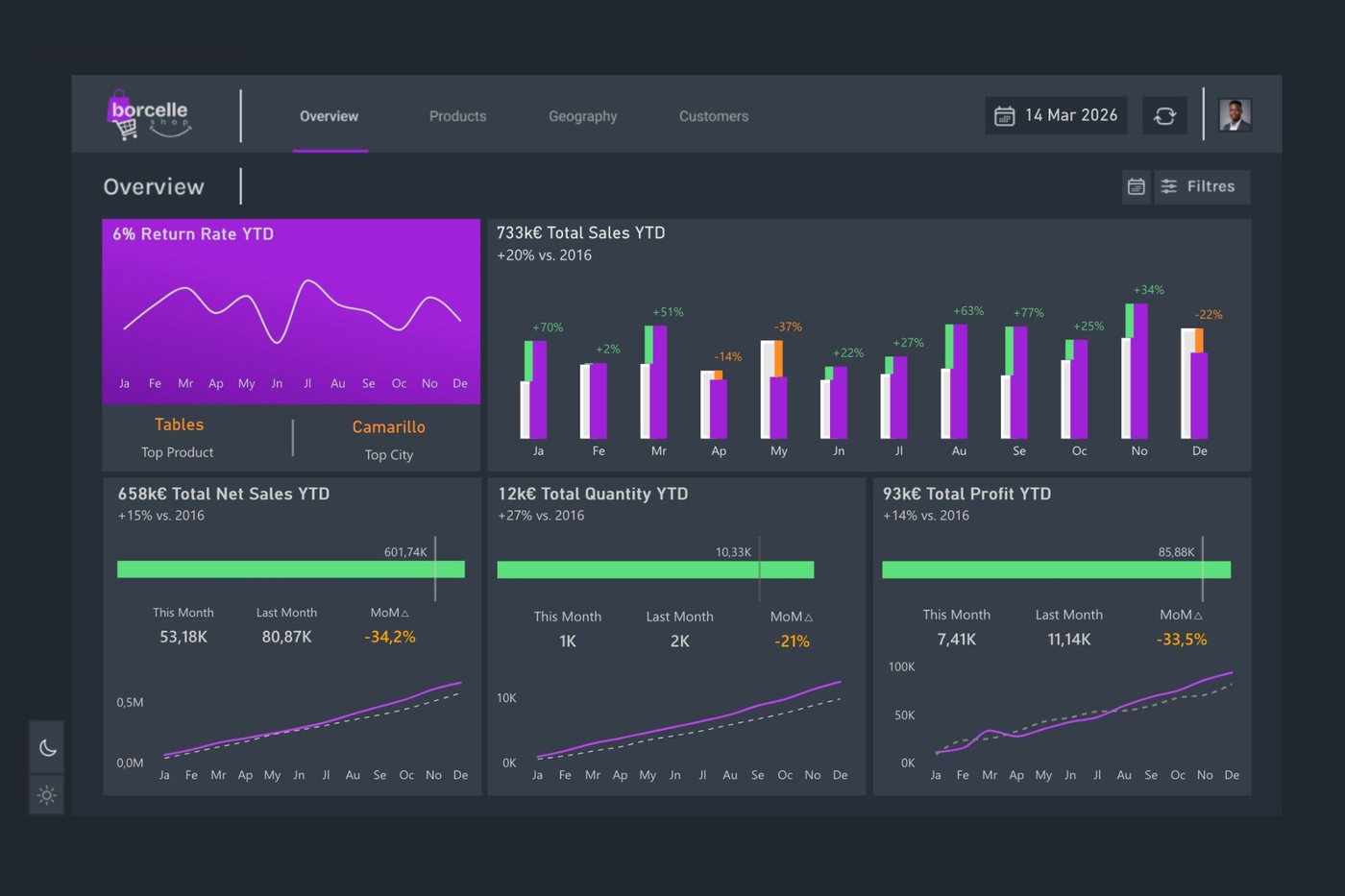Open the 14 Mar 2026 date picker
1345x896 pixels.
pos(1056,115)
